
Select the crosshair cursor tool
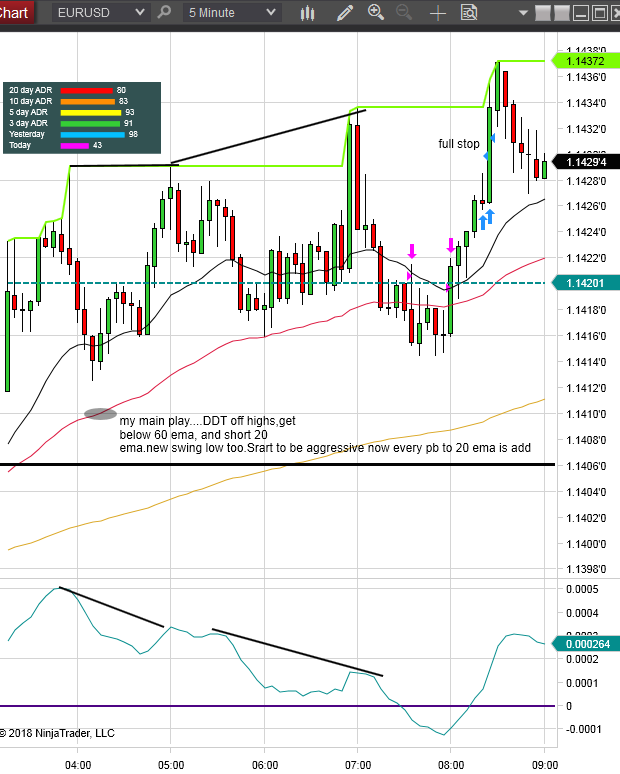[437, 13]
